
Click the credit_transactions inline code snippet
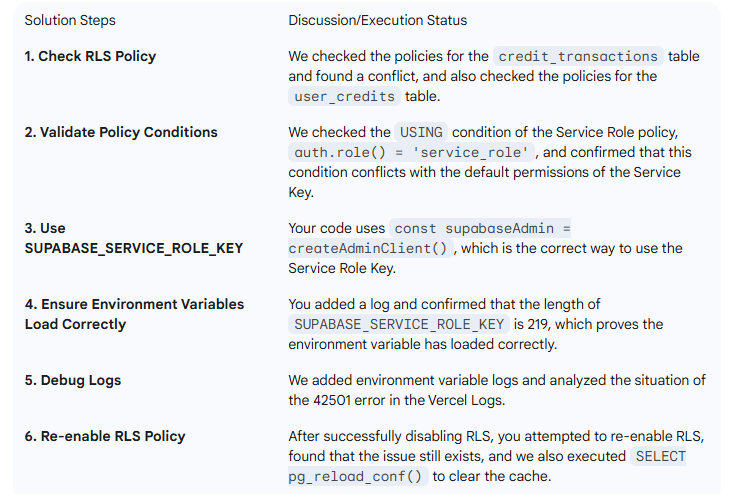pos(578,57)
